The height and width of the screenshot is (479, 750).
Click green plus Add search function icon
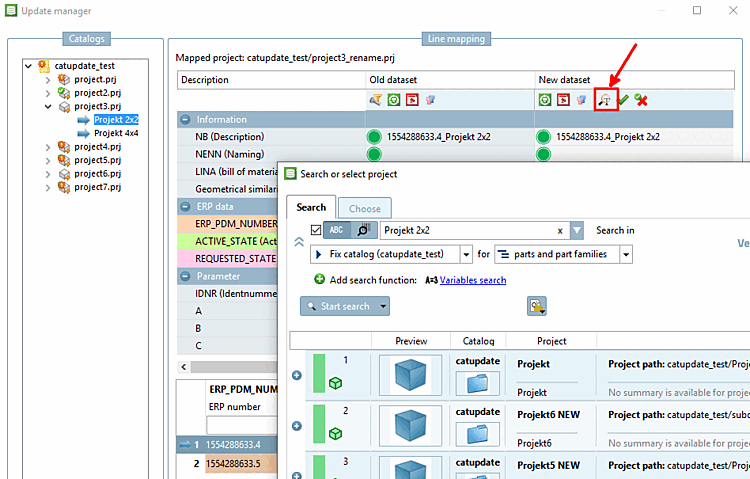click(x=319, y=280)
